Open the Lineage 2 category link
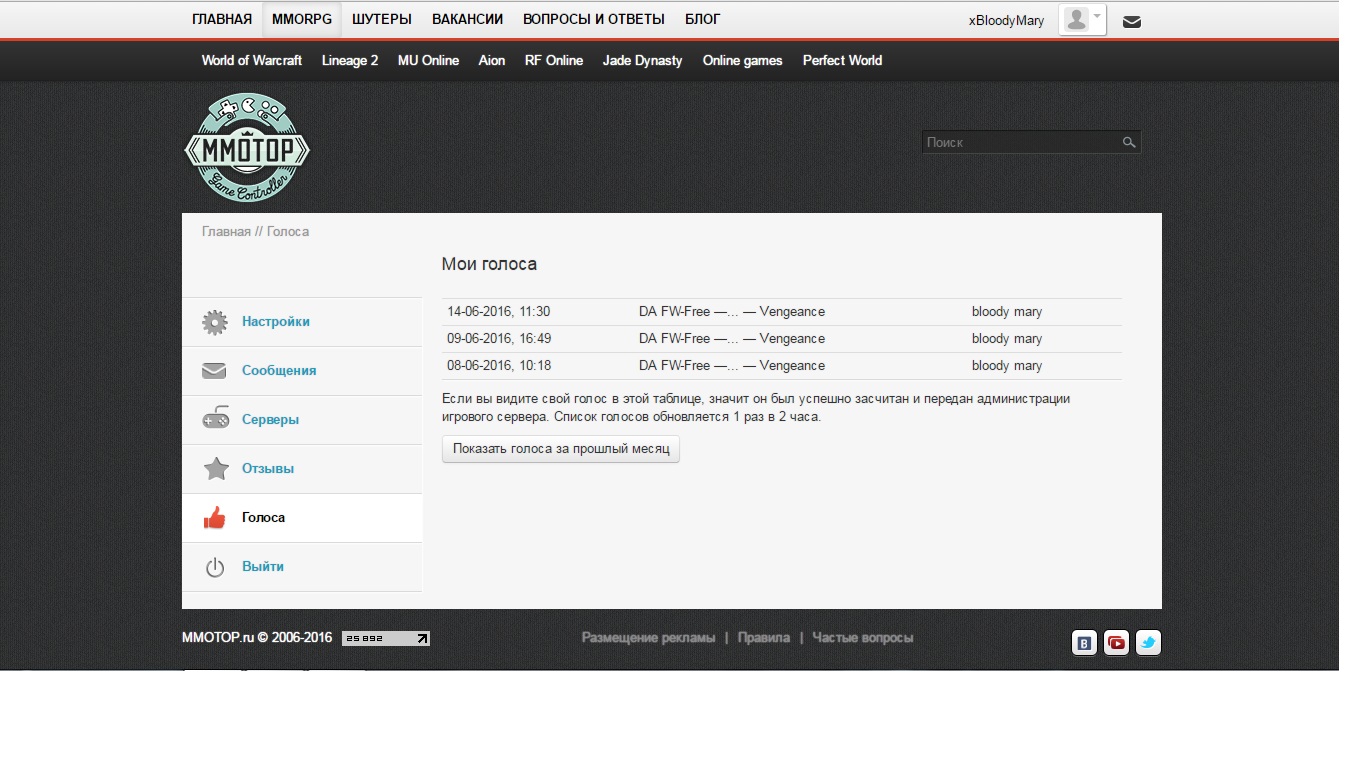Screen dimensions: 1360x768 (x=350, y=60)
